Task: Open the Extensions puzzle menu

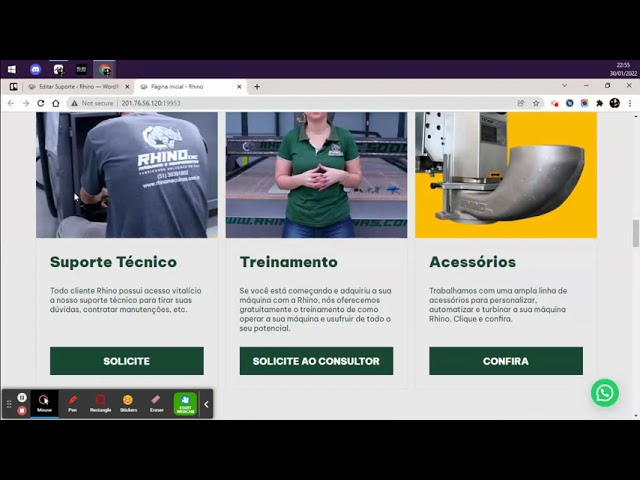Action: 599,103
